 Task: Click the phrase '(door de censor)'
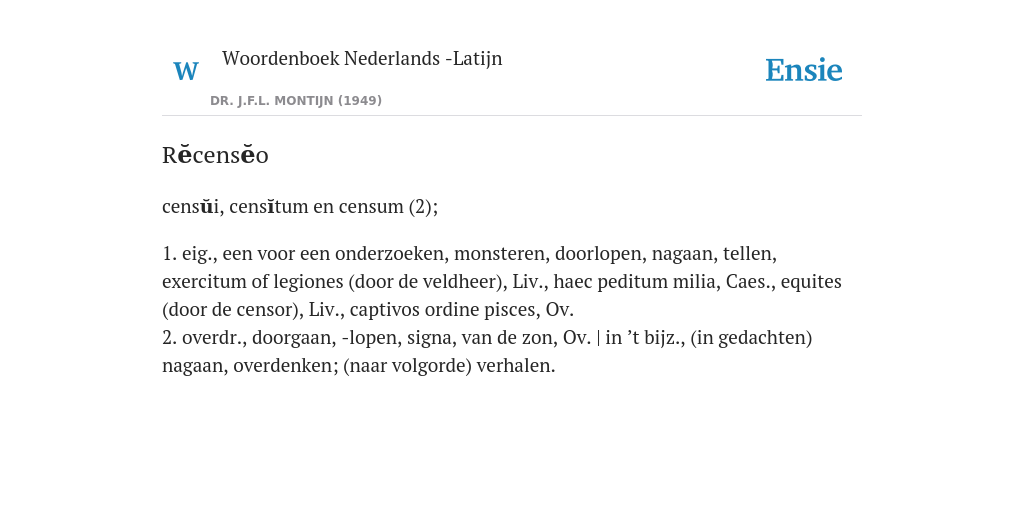[x=233, y=310]
